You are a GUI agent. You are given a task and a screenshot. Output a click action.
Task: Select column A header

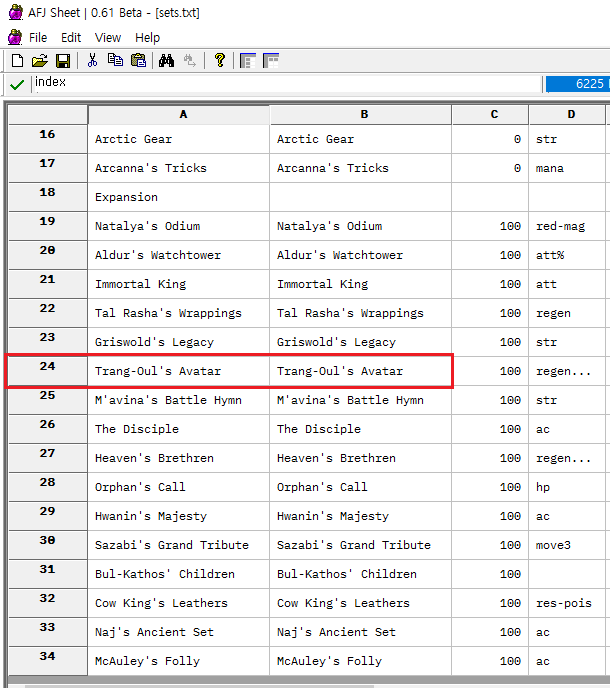coord(179,115)
